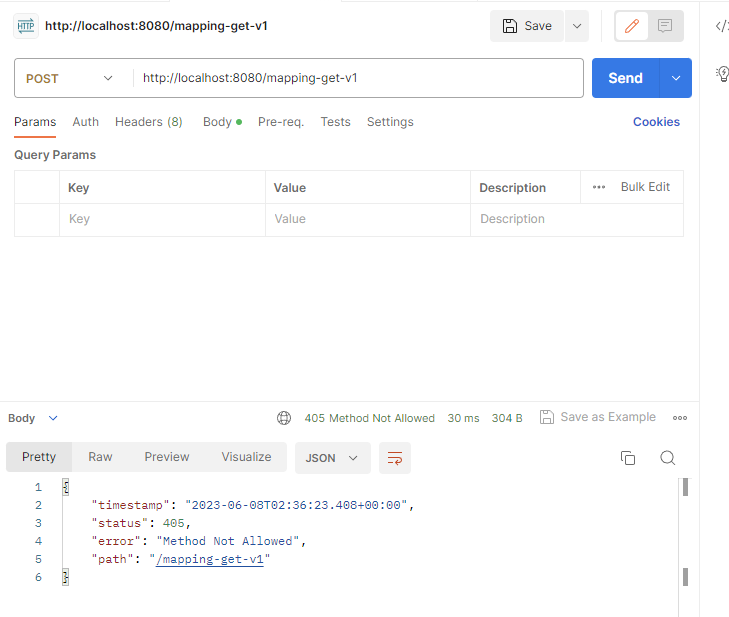Screen dimensions: 729x617
Task: Click the empty Key input cell
Action: (162, 219)
